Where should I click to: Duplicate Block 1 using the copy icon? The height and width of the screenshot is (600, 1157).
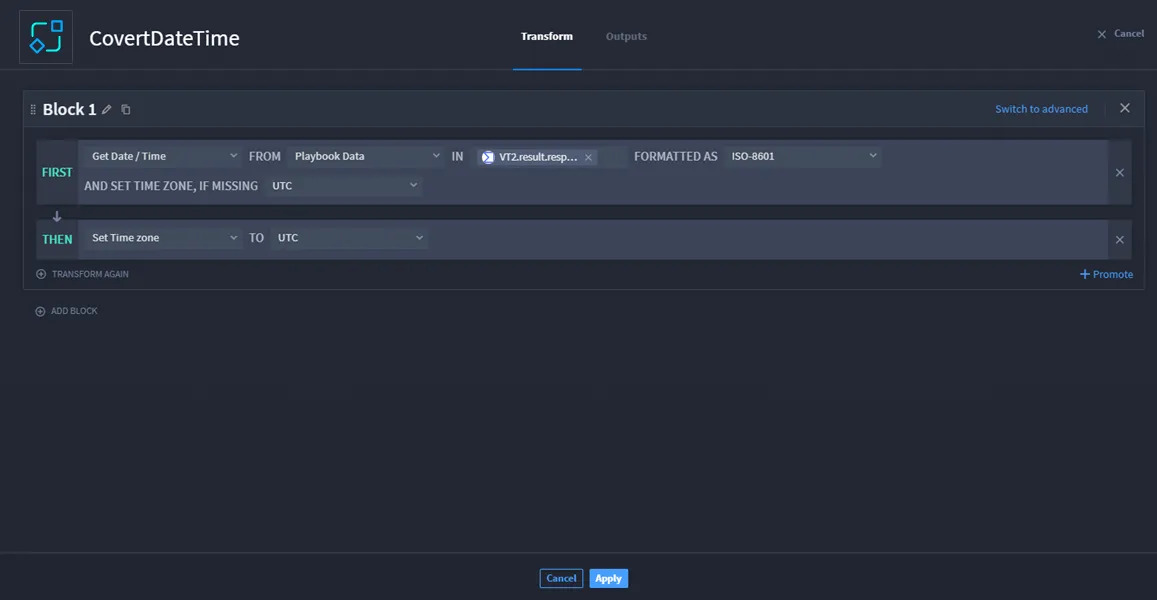coord(125,109)
